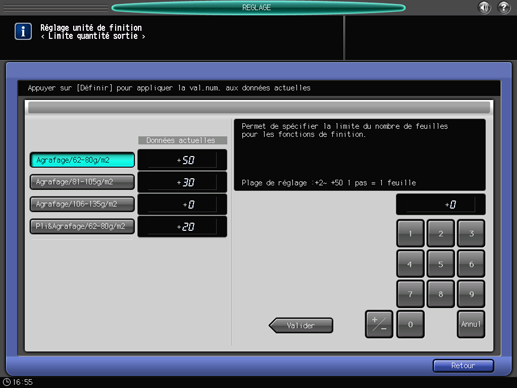Click the 'Plage de réglage' range text
This screenshot has width=517, height=388.
(x=329, y=183)
